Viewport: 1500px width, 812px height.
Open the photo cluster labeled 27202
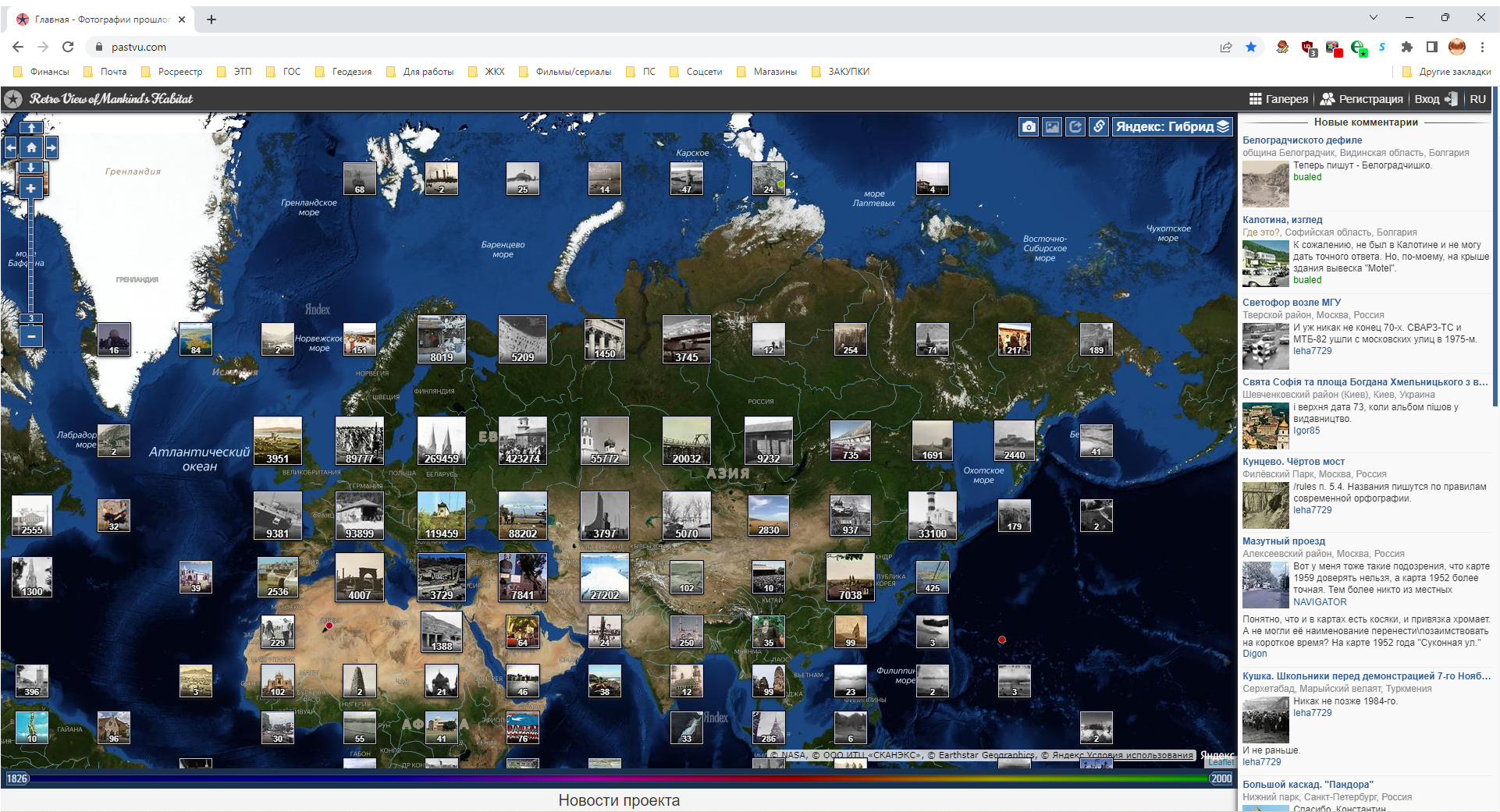(605, 576)
